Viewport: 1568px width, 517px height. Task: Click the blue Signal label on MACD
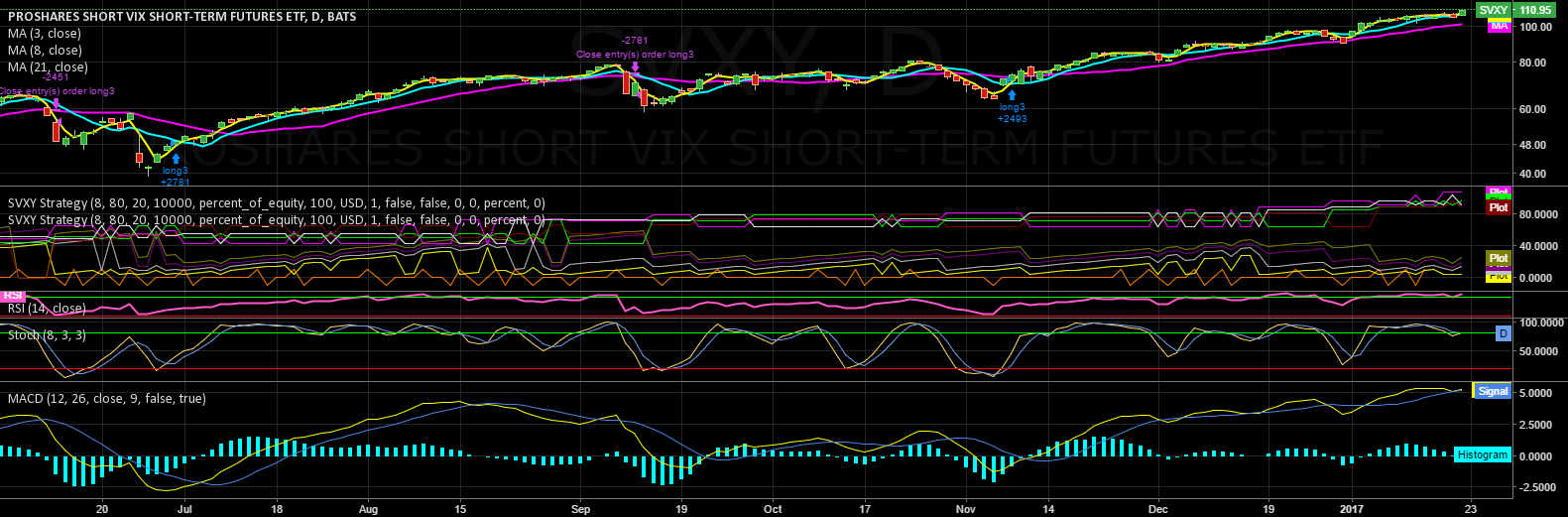(1493, 391)
